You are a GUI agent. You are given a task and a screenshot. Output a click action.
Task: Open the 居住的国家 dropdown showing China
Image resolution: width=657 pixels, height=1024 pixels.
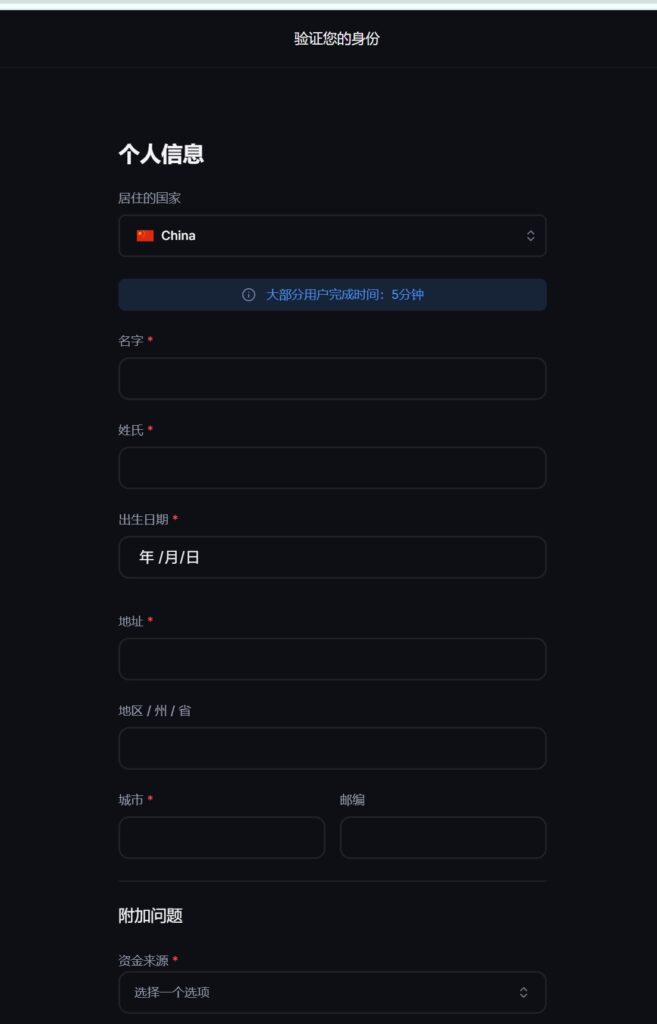[x=332, y=236]
